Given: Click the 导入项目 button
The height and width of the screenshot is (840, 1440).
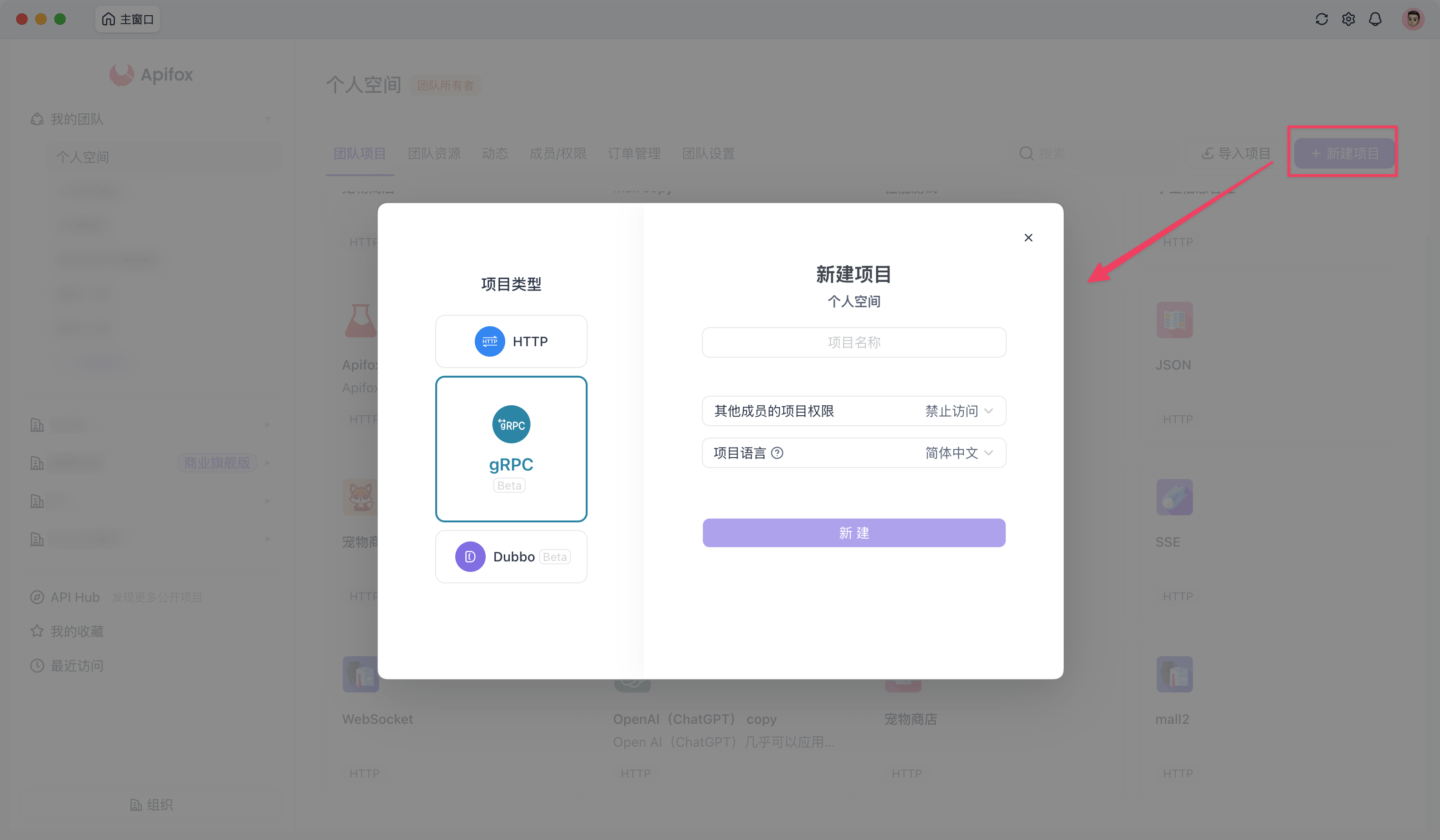Looking at the screenshot, I should pos(1235,154).
